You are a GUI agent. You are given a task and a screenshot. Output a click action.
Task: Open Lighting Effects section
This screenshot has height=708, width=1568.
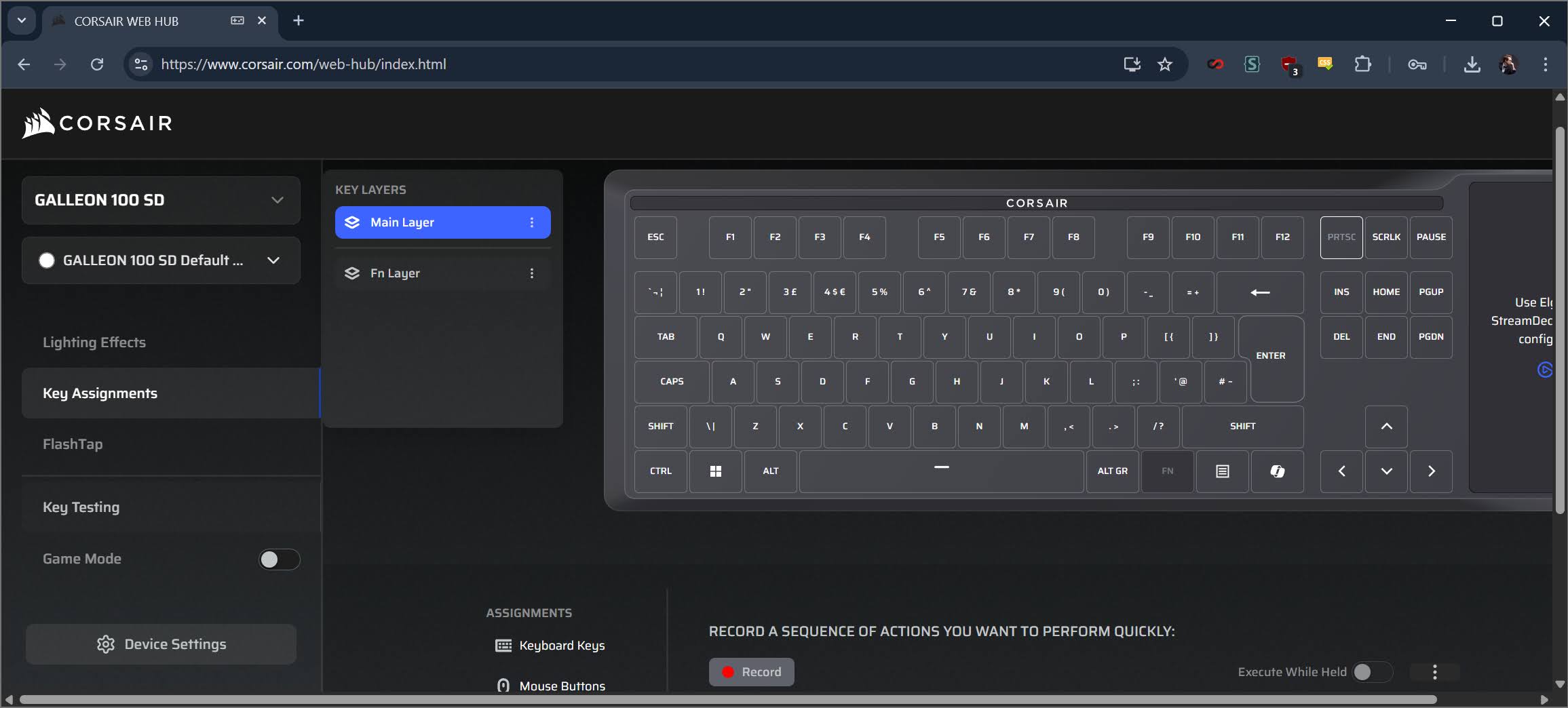pos(94,342)
